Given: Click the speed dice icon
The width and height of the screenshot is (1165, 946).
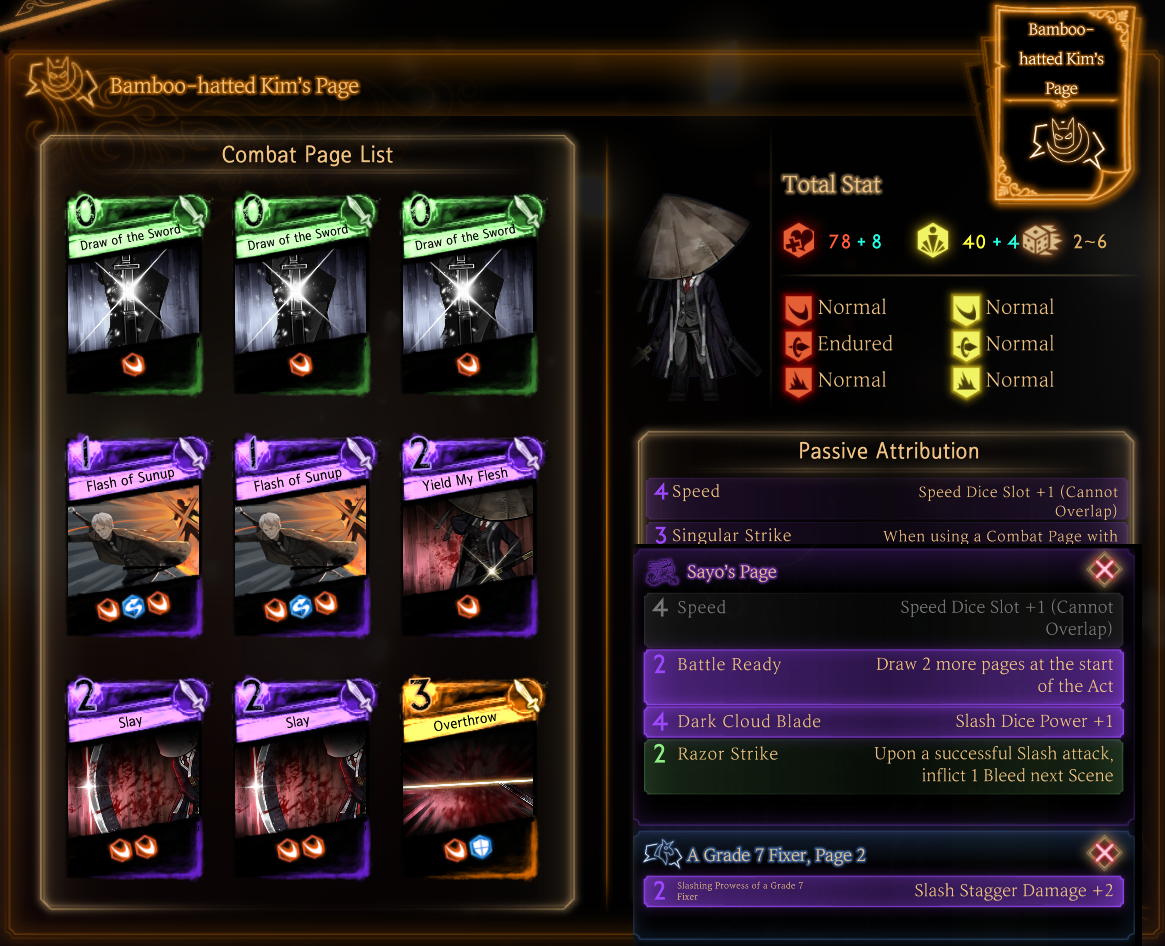Looking at the screenshot, I should (x=1042, y=241).
